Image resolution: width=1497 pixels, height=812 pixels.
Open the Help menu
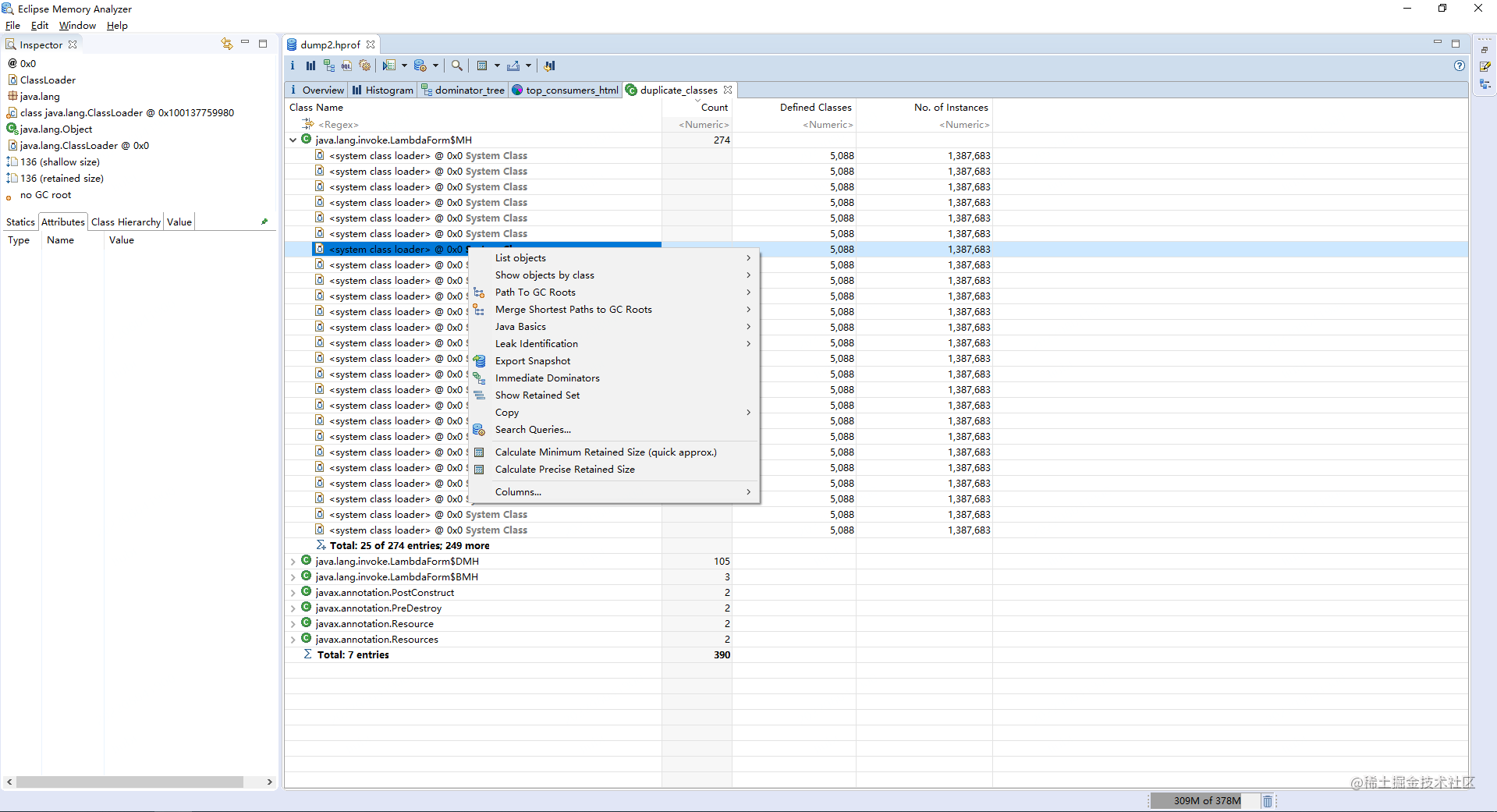coord(117,25)
